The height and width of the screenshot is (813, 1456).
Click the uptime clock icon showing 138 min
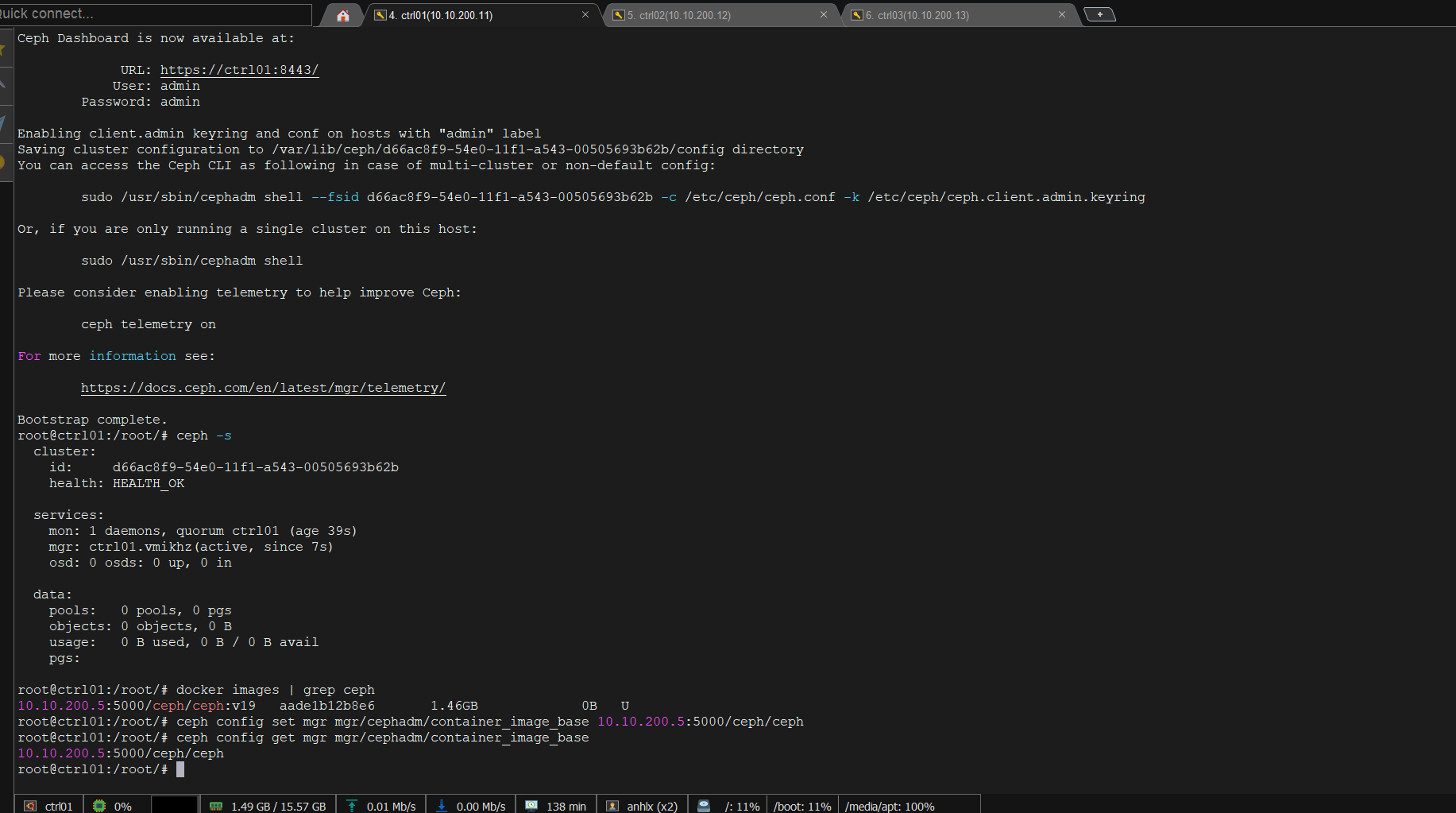point(531,806)
